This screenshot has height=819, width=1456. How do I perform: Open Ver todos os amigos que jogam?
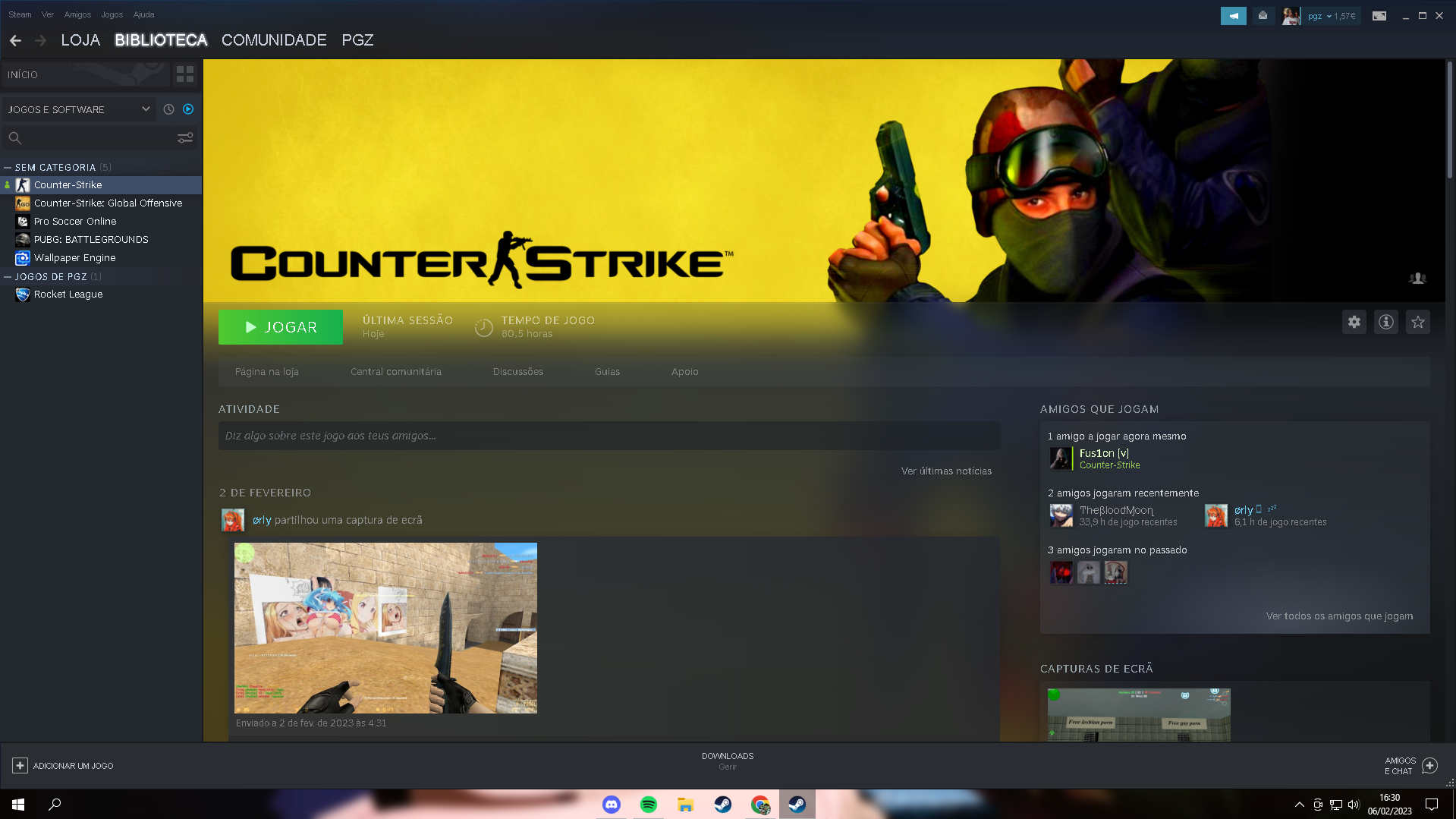tap(1339, 616)
